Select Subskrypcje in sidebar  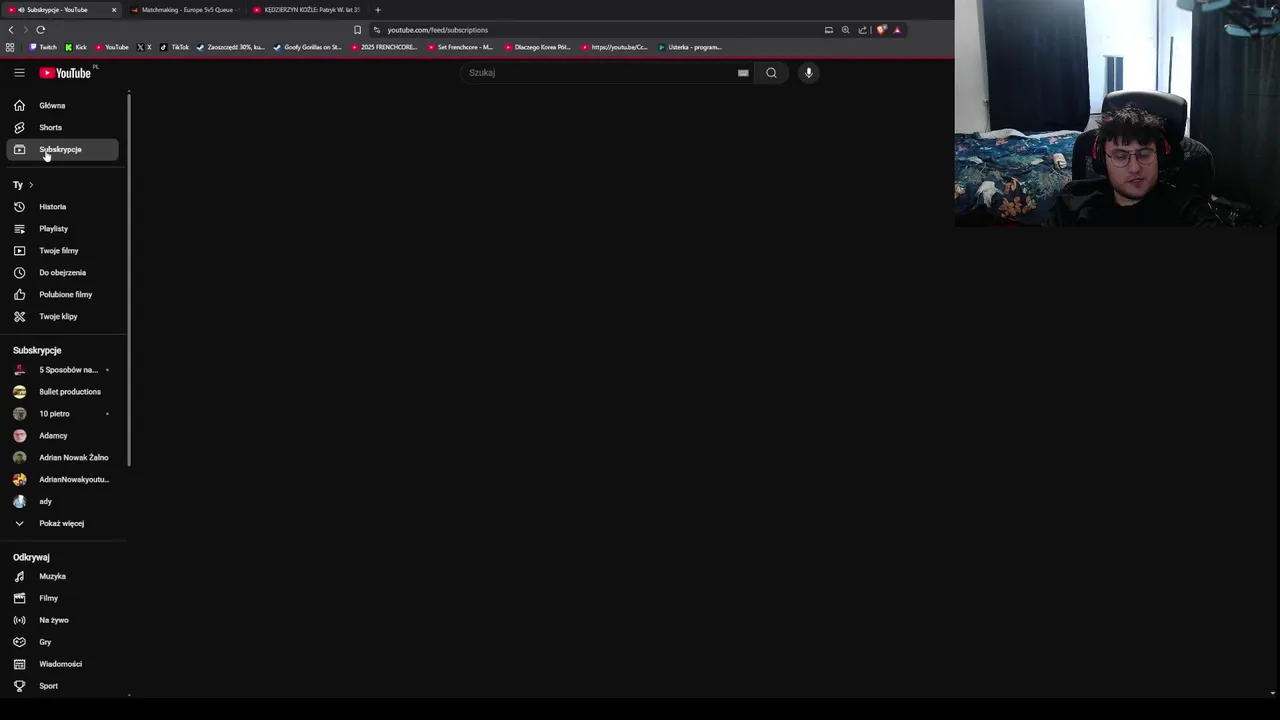click(x=62, y=149)
